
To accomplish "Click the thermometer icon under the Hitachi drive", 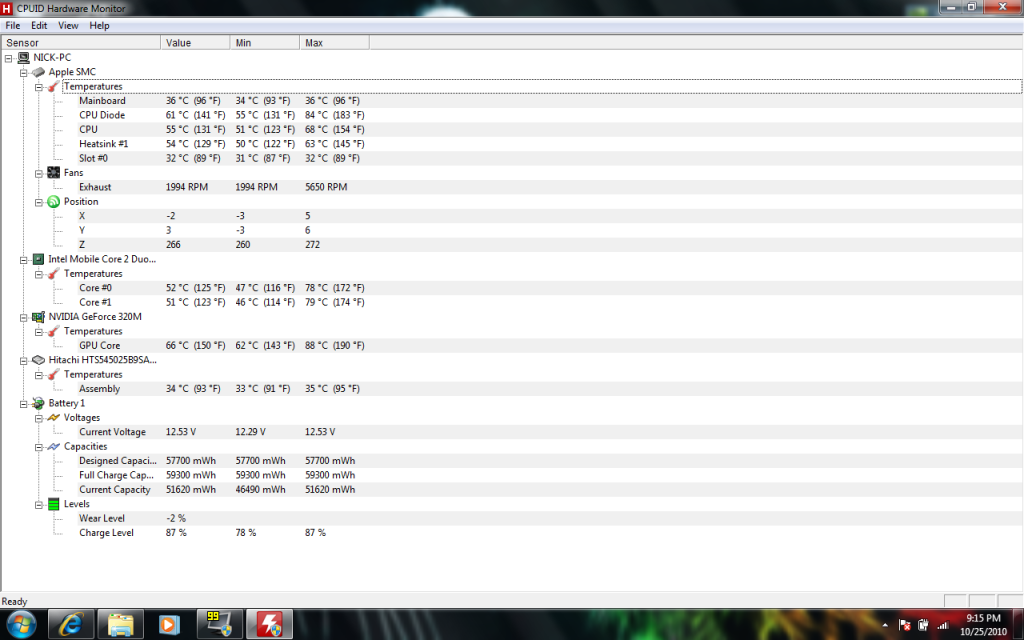I will pos(54,374).
